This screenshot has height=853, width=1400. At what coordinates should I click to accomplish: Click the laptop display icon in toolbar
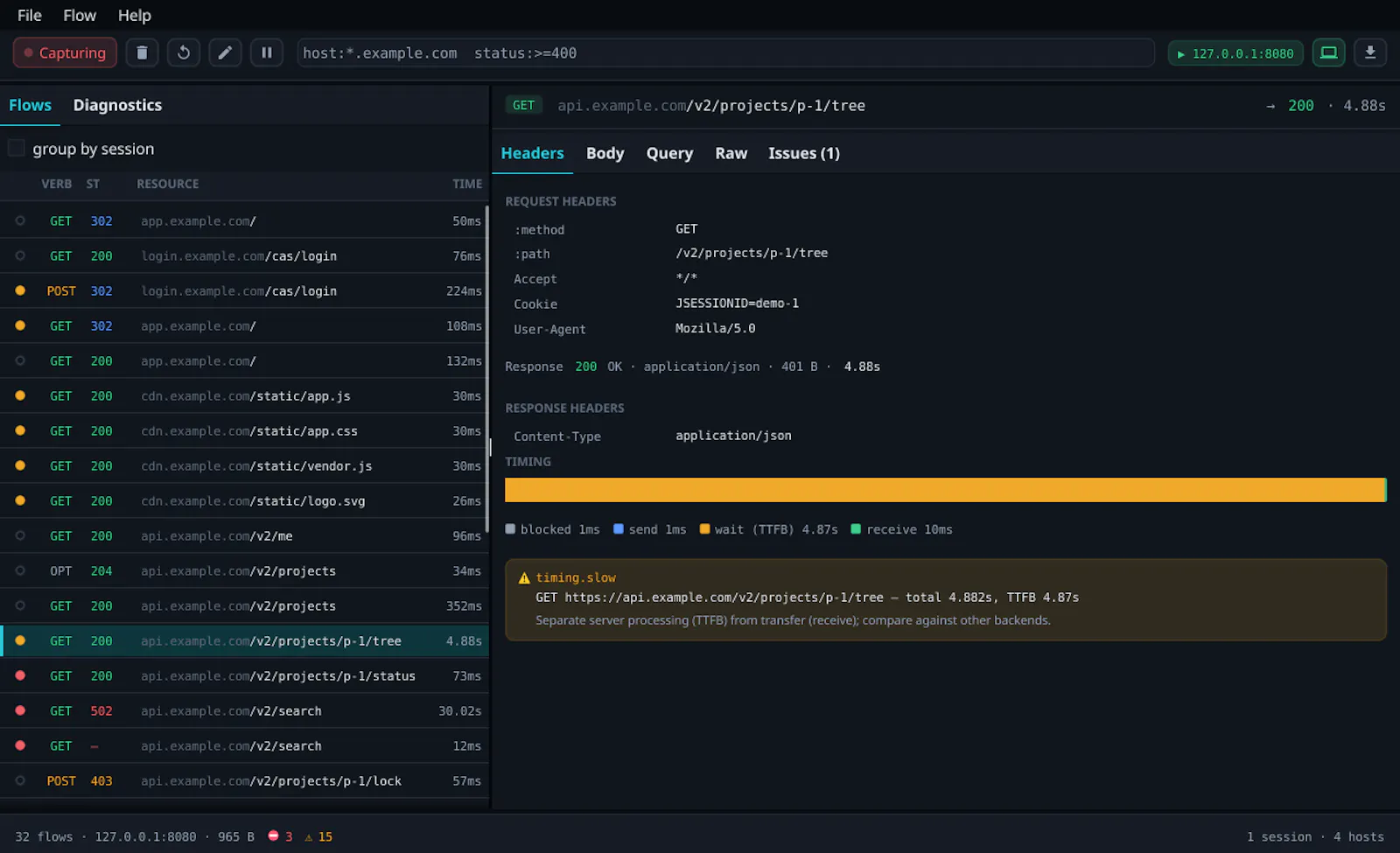[x=1328, y=52]
